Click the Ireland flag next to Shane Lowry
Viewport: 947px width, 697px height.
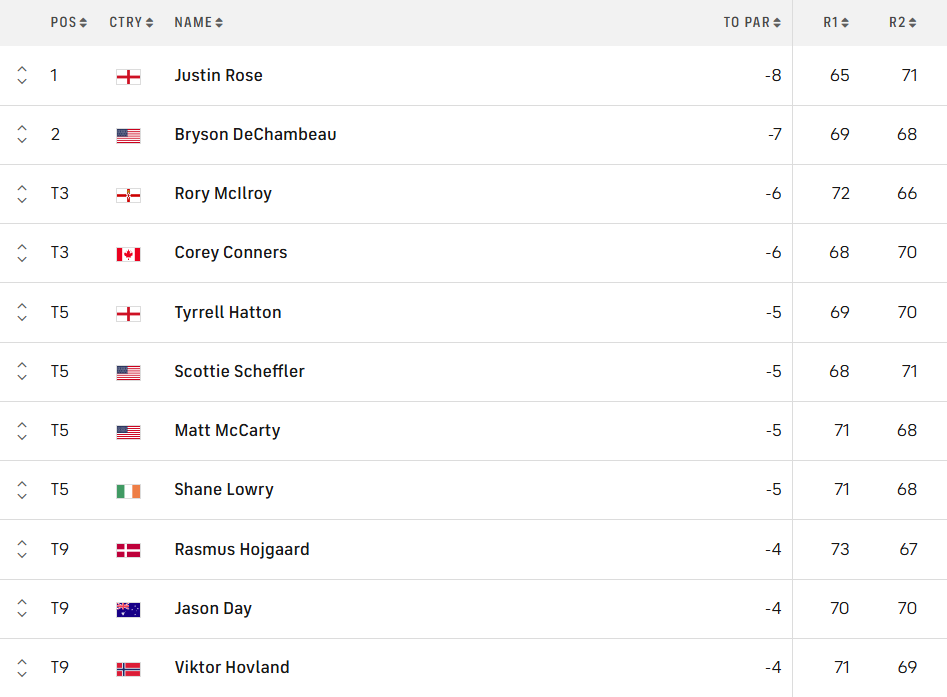(128, 491)
